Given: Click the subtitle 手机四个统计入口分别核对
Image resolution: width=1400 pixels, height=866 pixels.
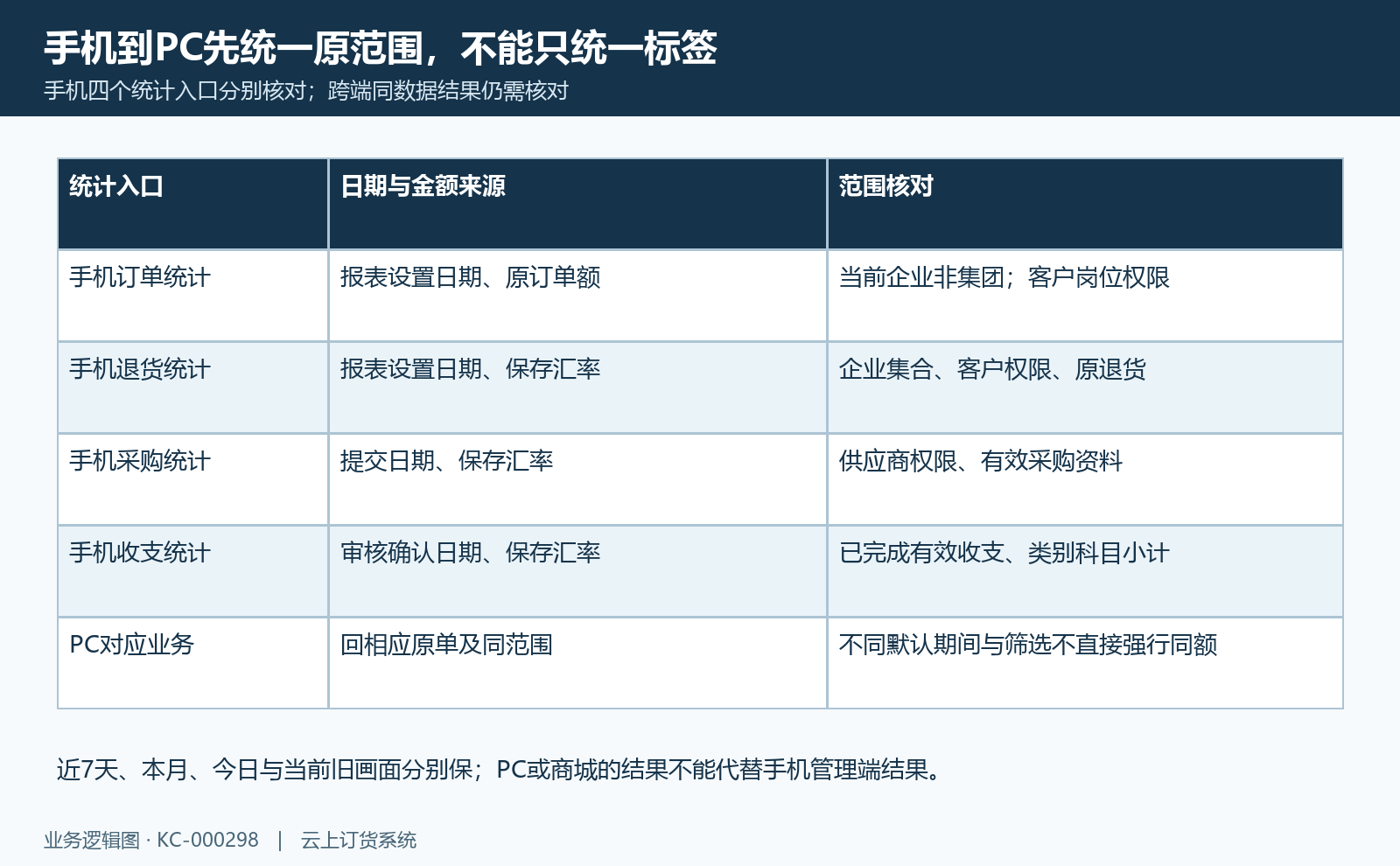Looking at the screenshot, I should point(175,91).
